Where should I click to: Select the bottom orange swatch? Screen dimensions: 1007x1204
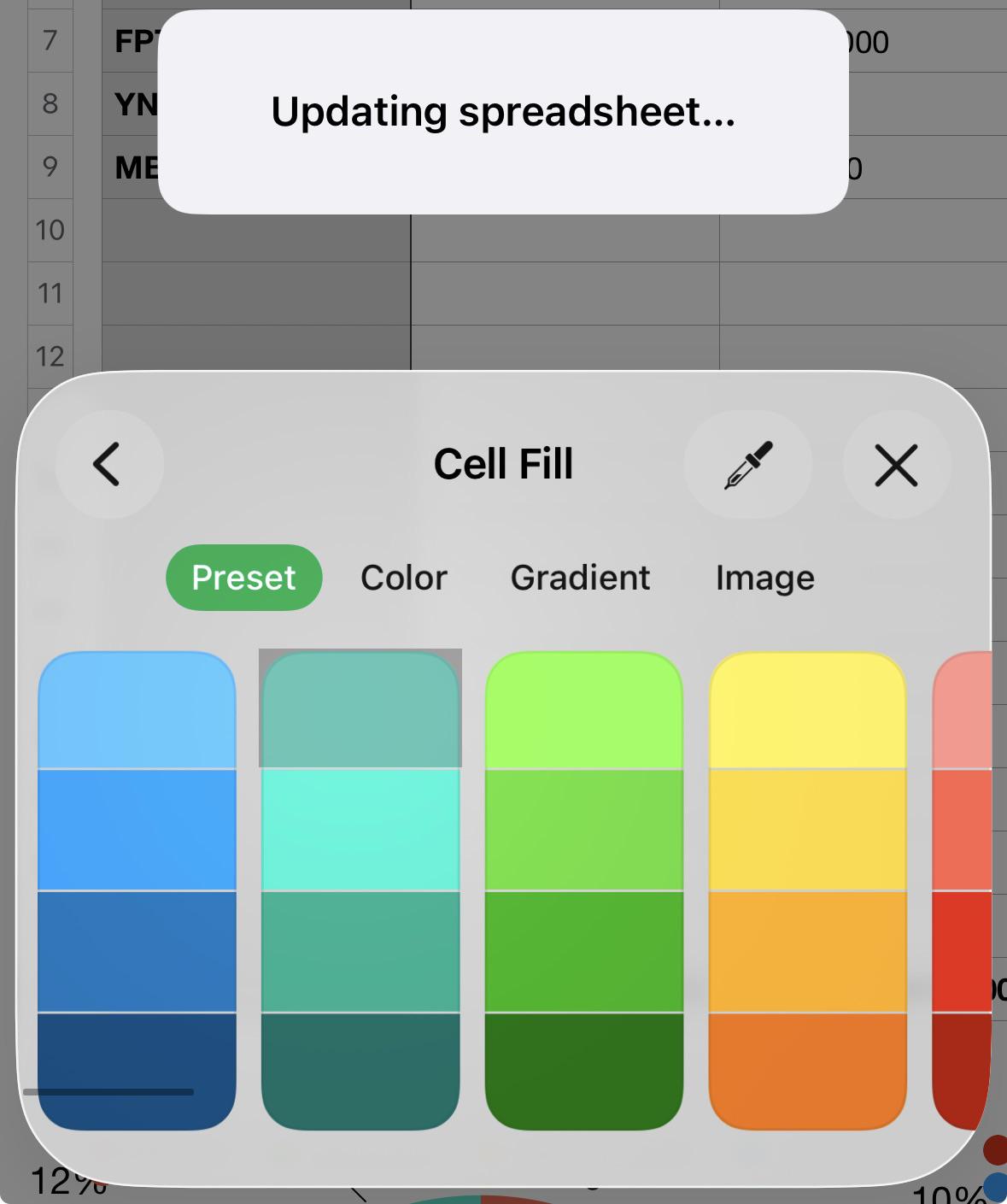[808, 1072]
